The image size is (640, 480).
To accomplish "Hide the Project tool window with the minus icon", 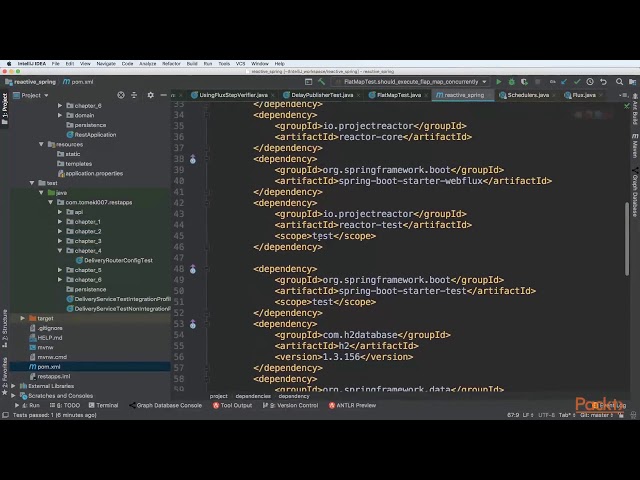I will pyautogui.click(x=163, y=95).
